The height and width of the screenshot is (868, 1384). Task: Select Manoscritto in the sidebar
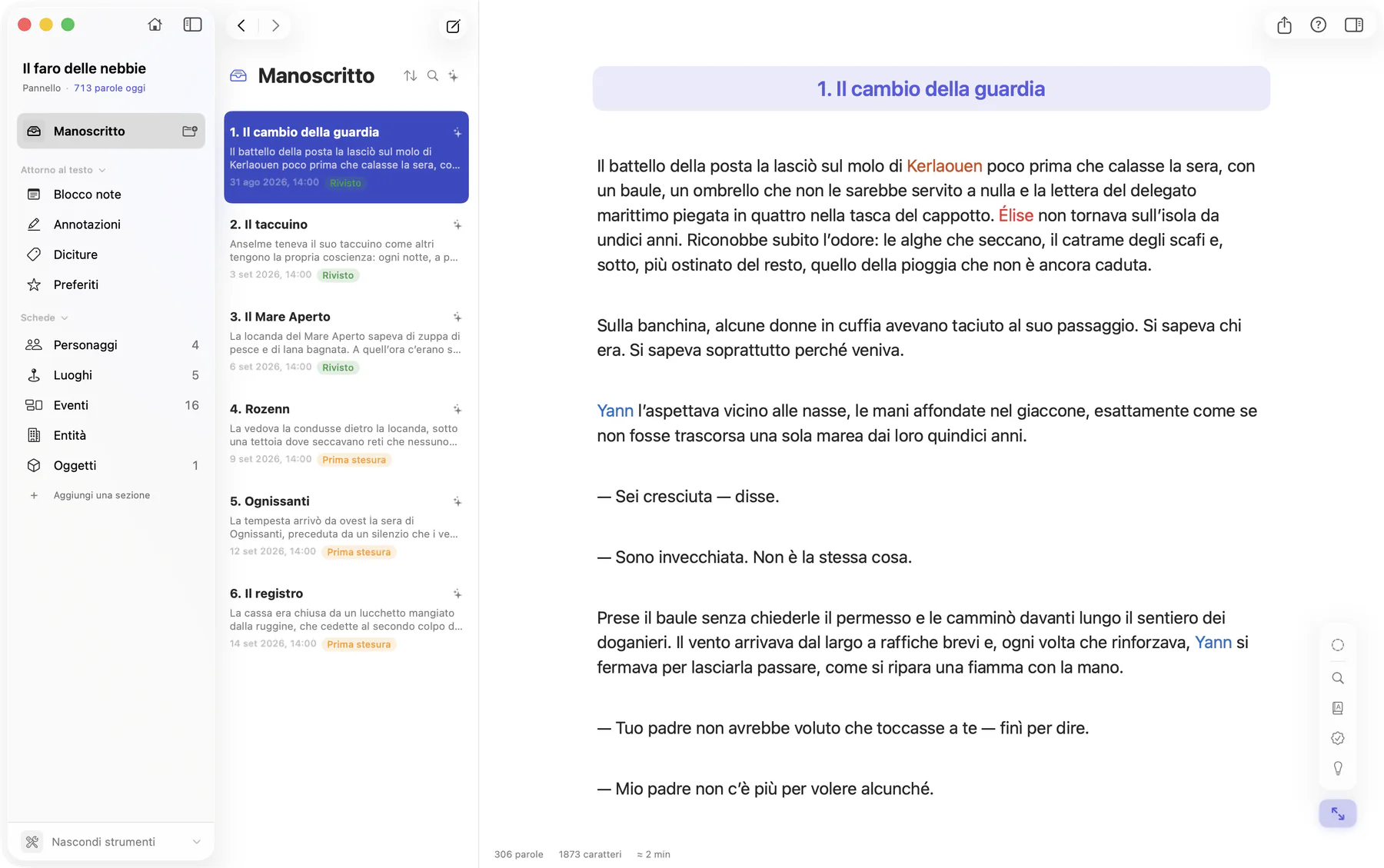(x=111, y=131)
